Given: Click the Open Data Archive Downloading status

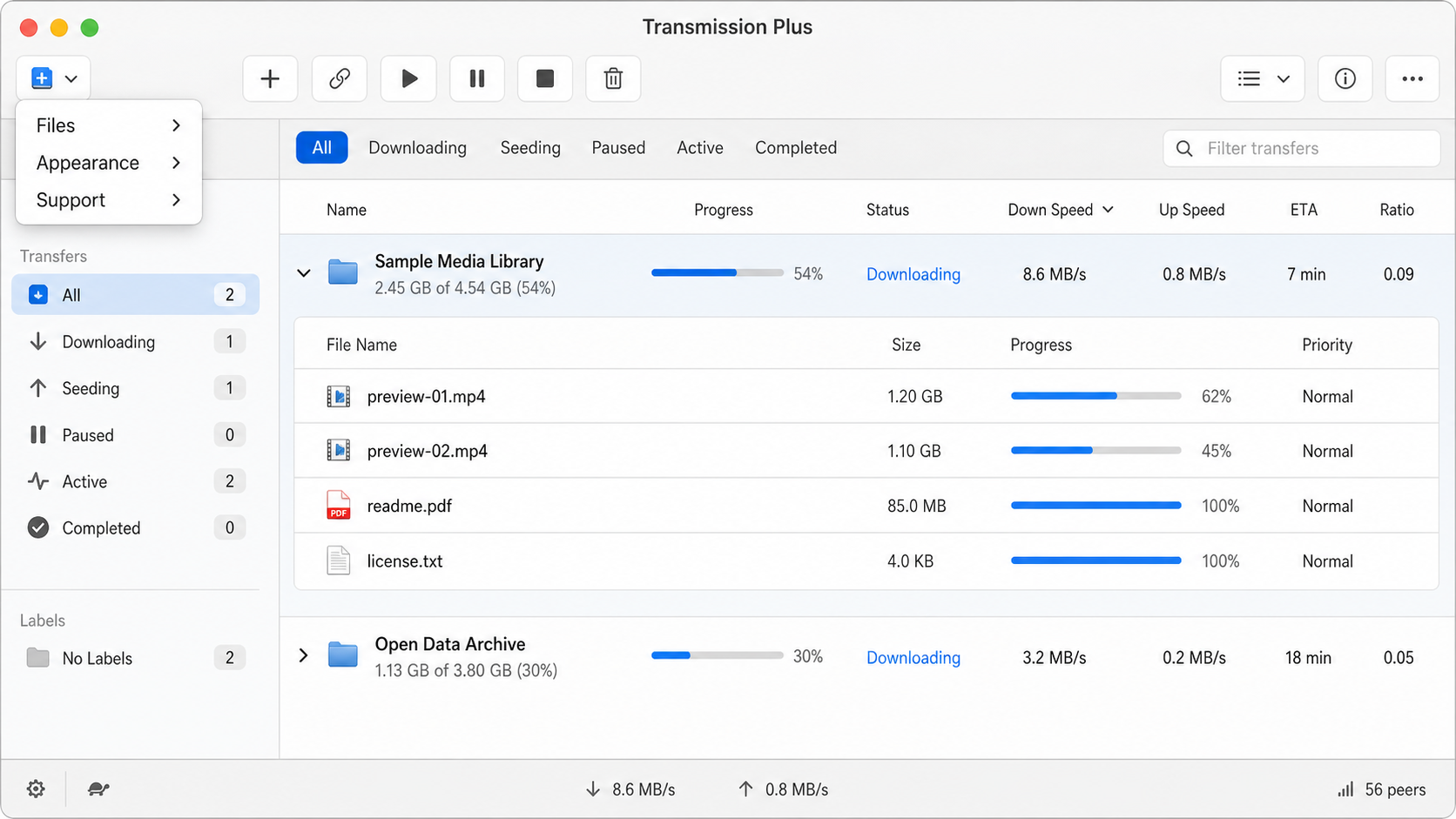Looking at the screenshot, I should point(913,658).
